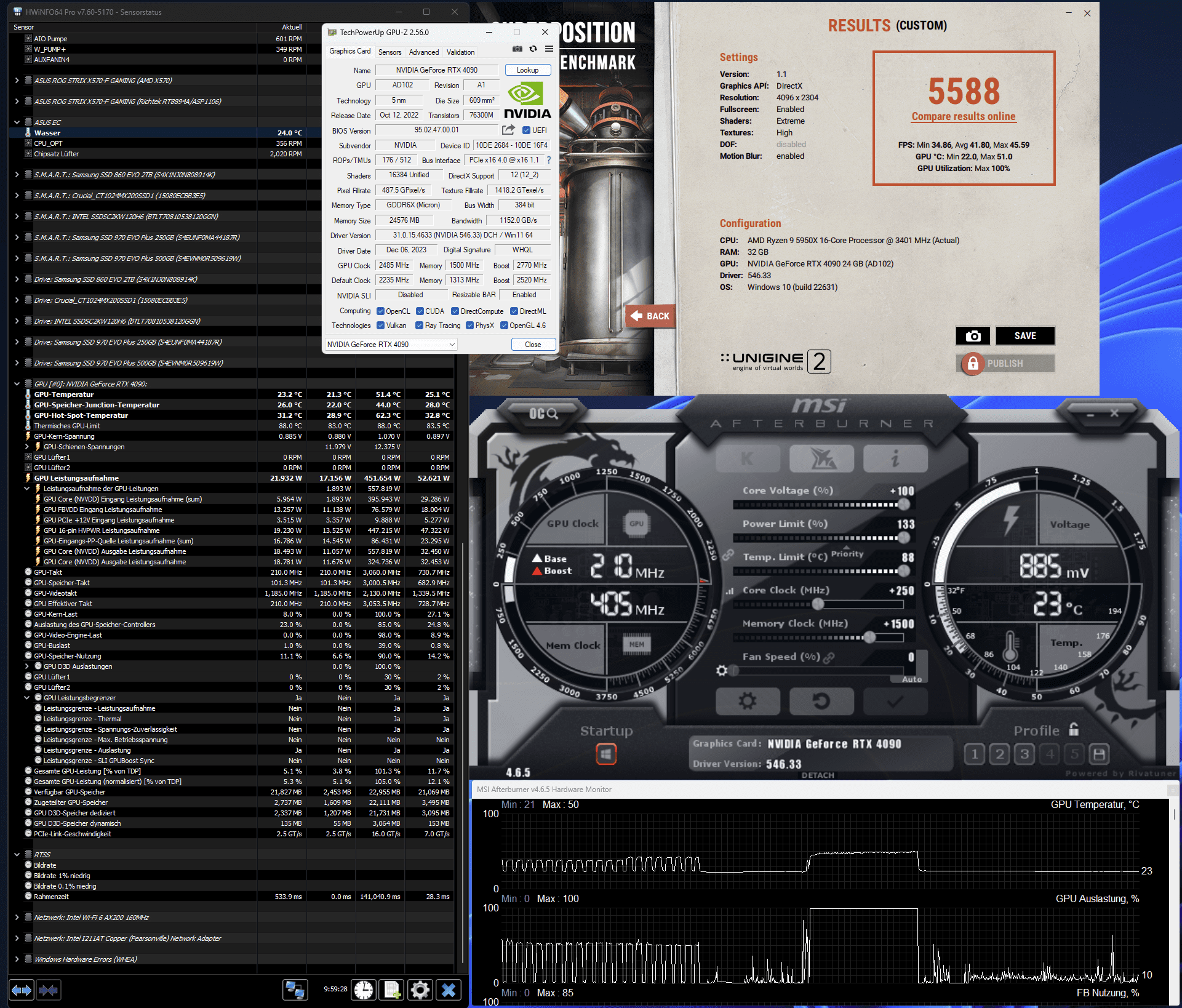The width and height of the screenshot is (1182, 1008).
Task: Expand GPU-Schienen-Spannungen row
Action: click(26, 447)
